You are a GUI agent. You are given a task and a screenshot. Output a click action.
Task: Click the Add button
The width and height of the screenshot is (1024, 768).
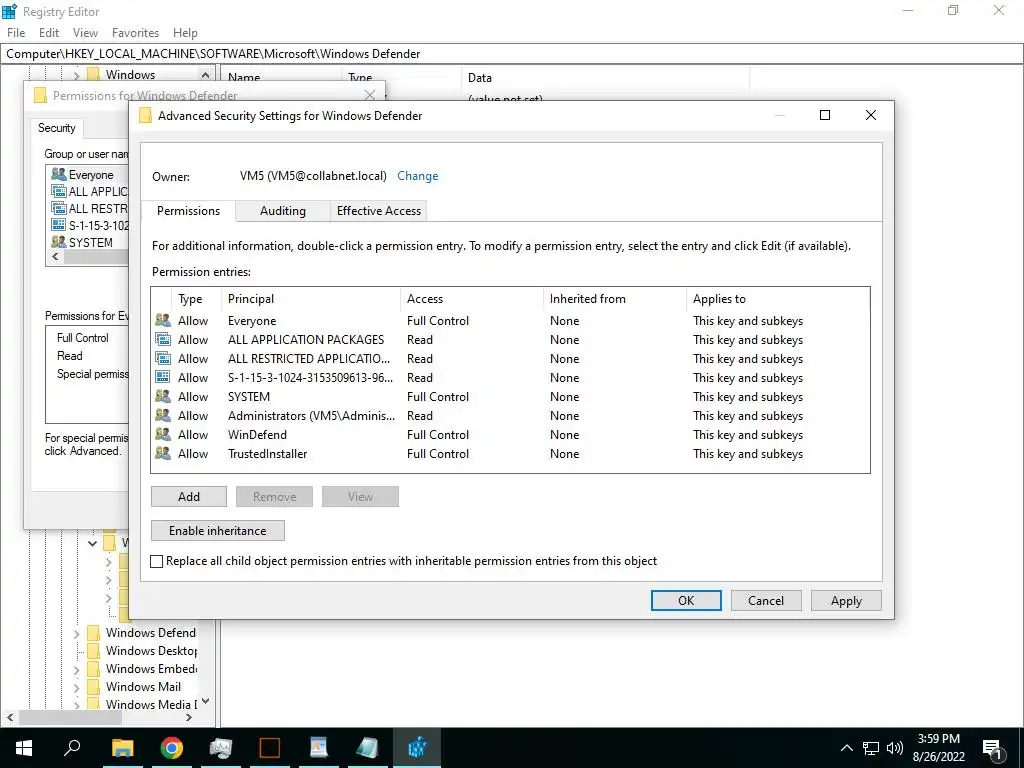(x=189, y=496)
